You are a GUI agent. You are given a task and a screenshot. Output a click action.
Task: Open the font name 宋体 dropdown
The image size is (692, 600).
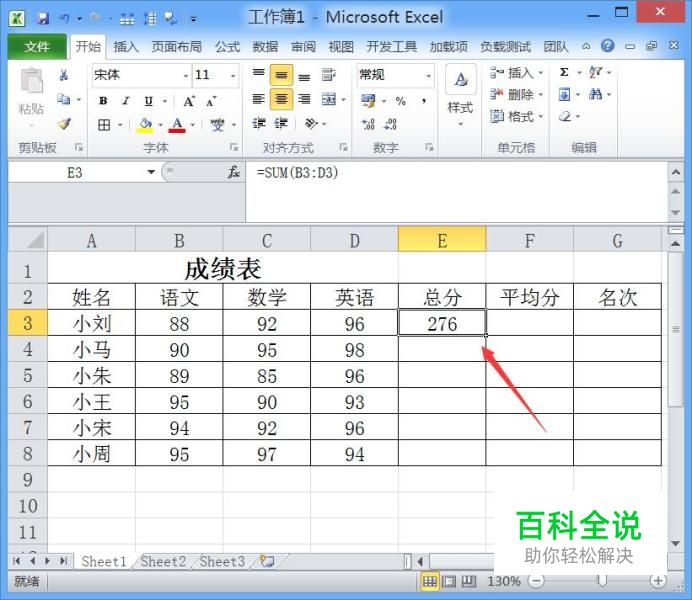(186, 75)
